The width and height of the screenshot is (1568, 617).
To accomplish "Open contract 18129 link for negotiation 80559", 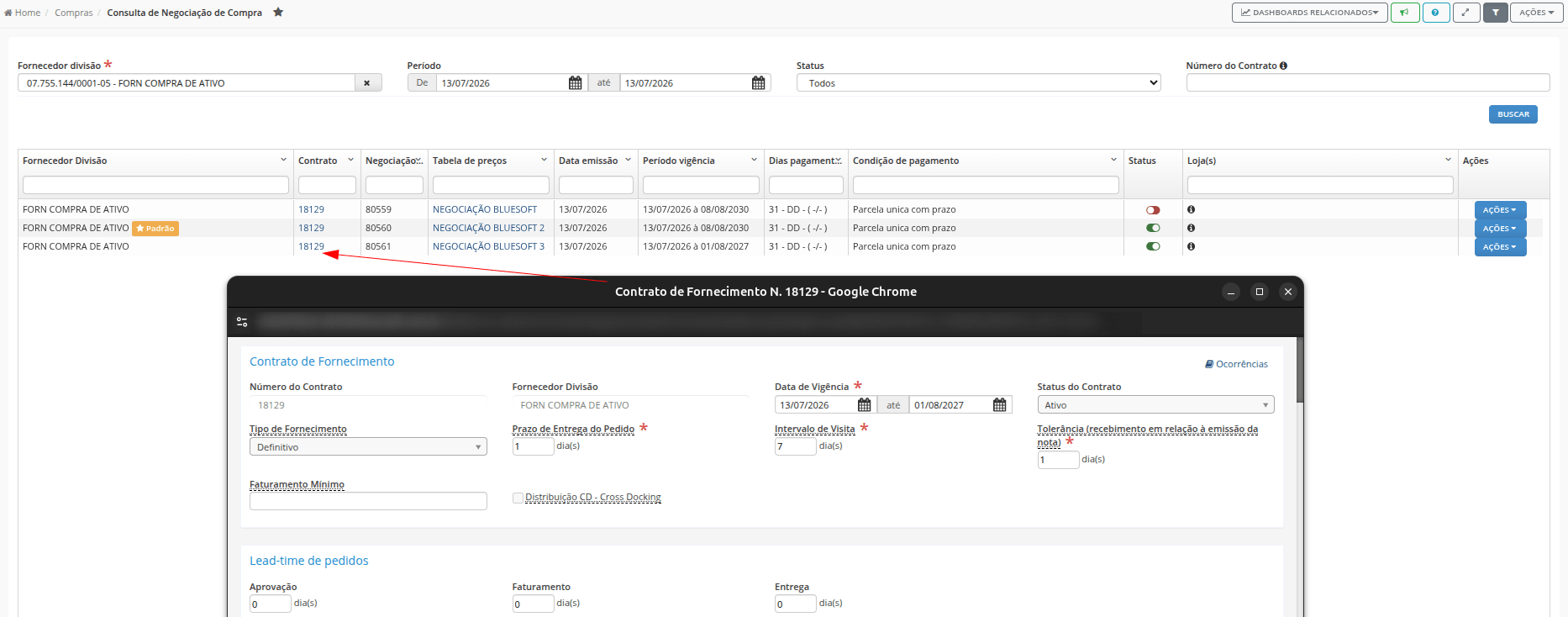I will click(311, 209).
